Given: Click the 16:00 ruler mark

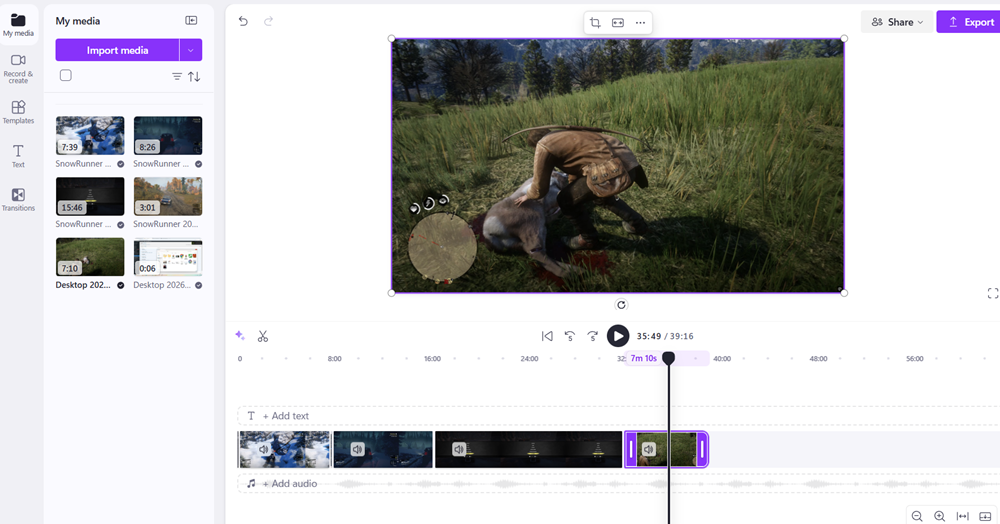Looking at the screenshot, I should (432, 359).
